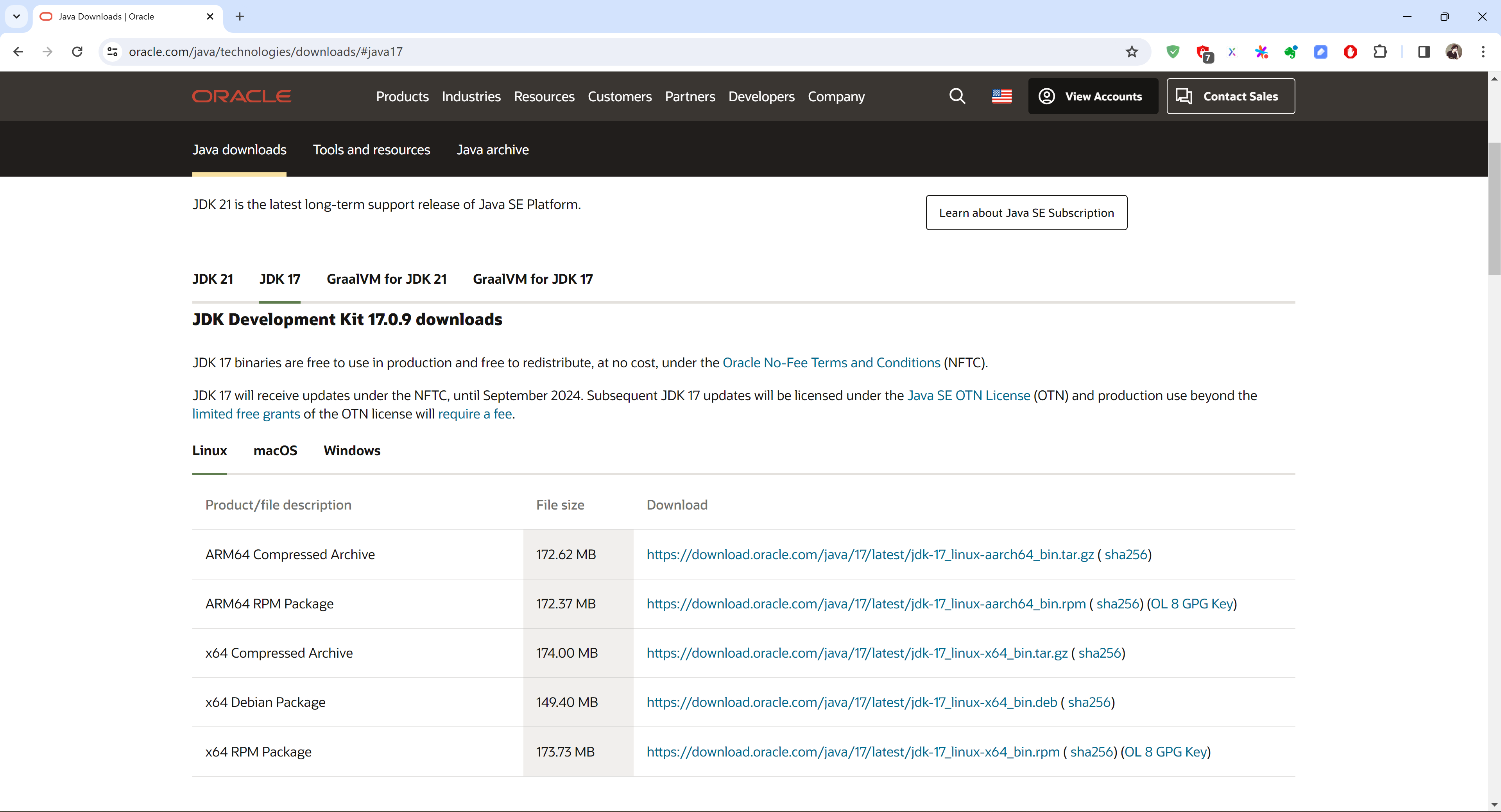Open Oracle No-Fee Terms and Conditions link

831,362
